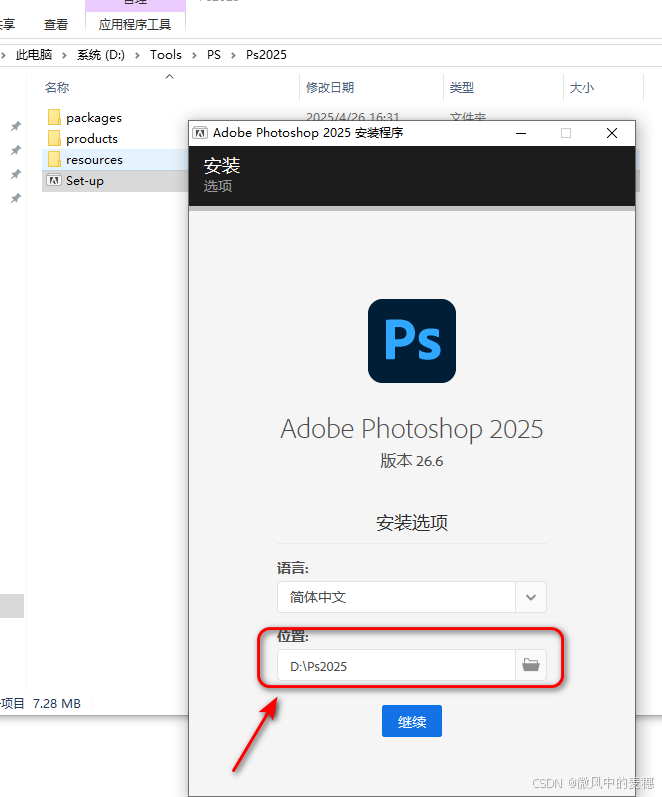Expand the chevron after Tools in address bar

point(194,55)
